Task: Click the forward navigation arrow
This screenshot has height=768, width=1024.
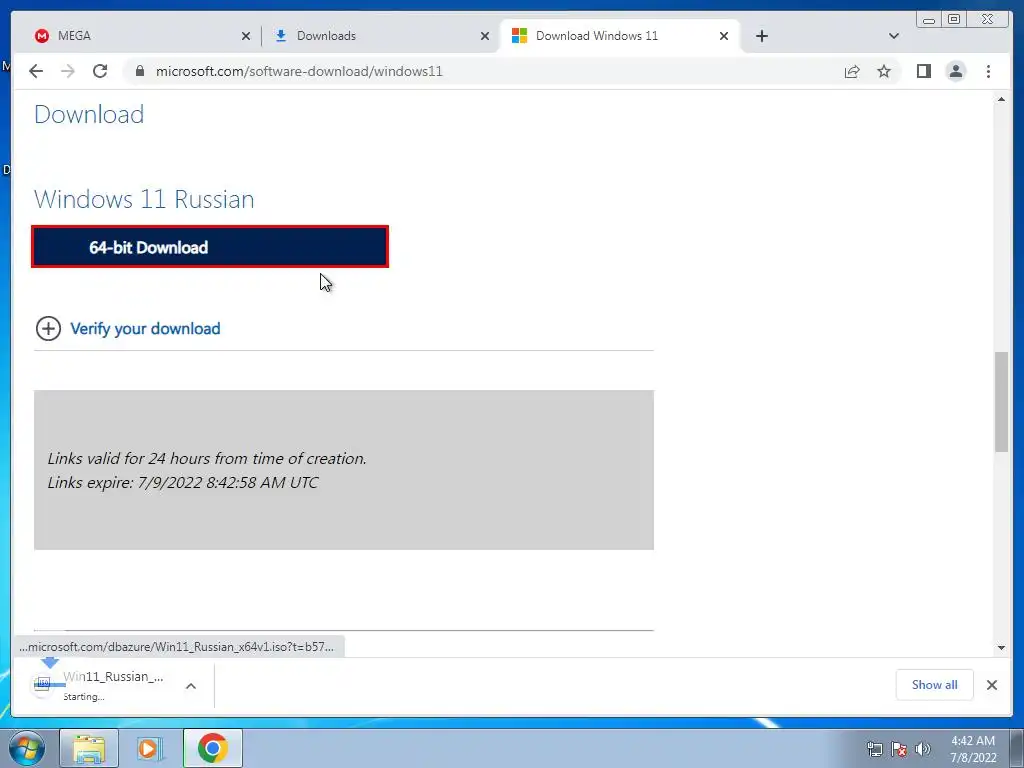Action: [x=68, y=71]
